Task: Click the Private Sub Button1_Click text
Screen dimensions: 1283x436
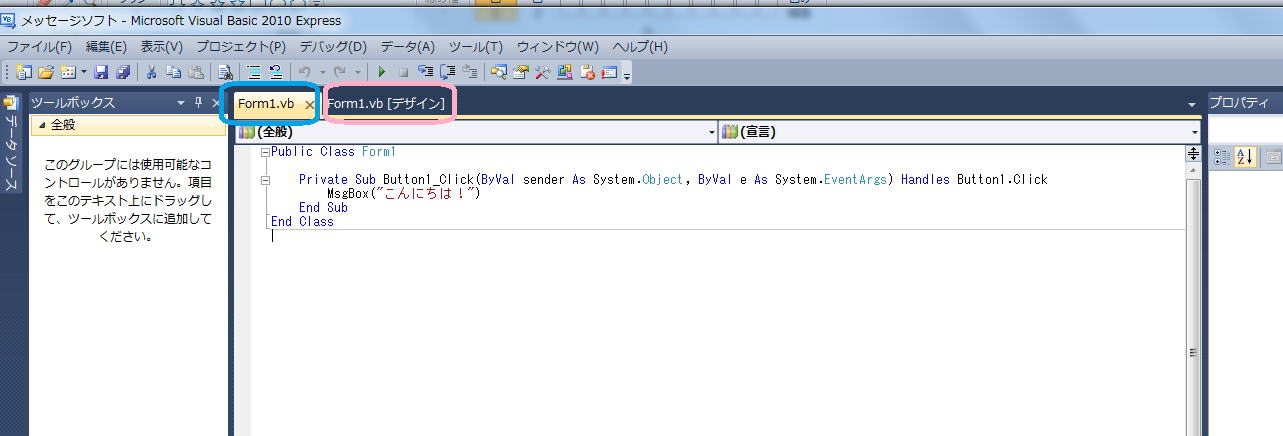Action: tap(385, 180)
